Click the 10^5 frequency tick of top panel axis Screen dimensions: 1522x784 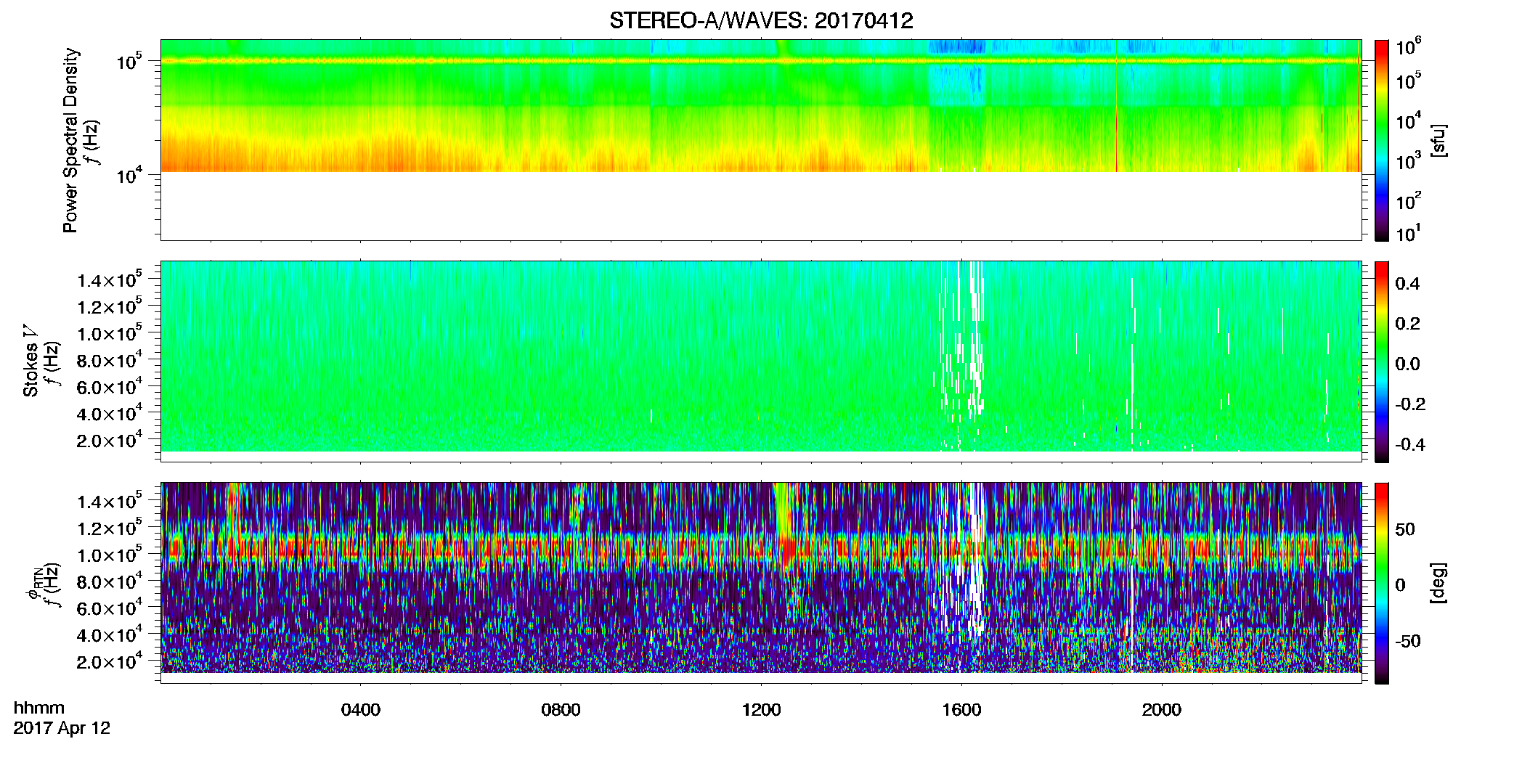click(128, 61)
